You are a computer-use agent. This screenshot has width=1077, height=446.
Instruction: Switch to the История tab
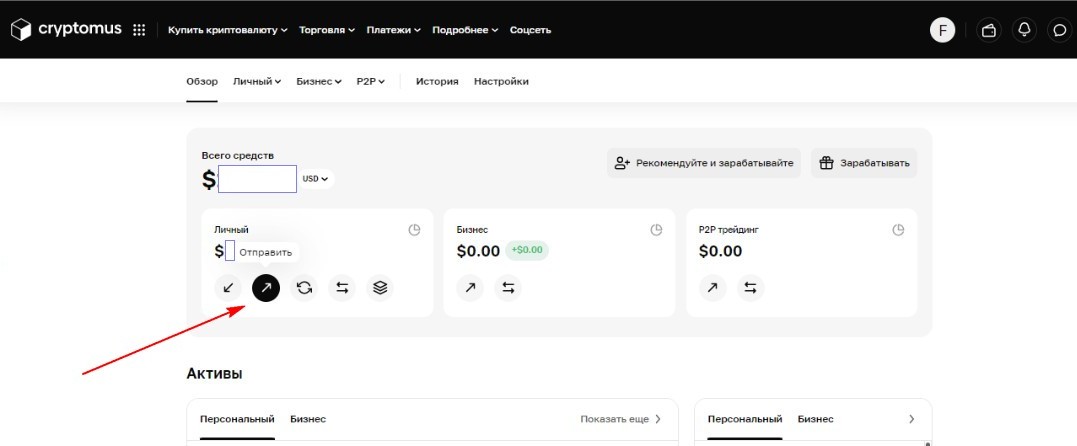[x=437, y=81]
